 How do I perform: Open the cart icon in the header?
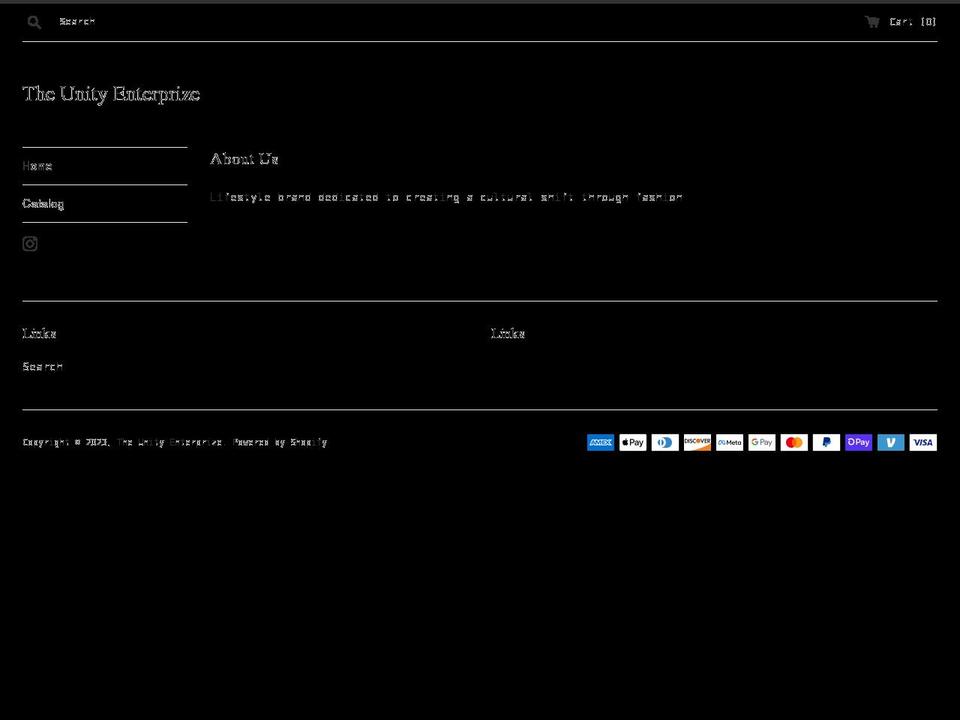pyautogui.click(x=871, y=21)
